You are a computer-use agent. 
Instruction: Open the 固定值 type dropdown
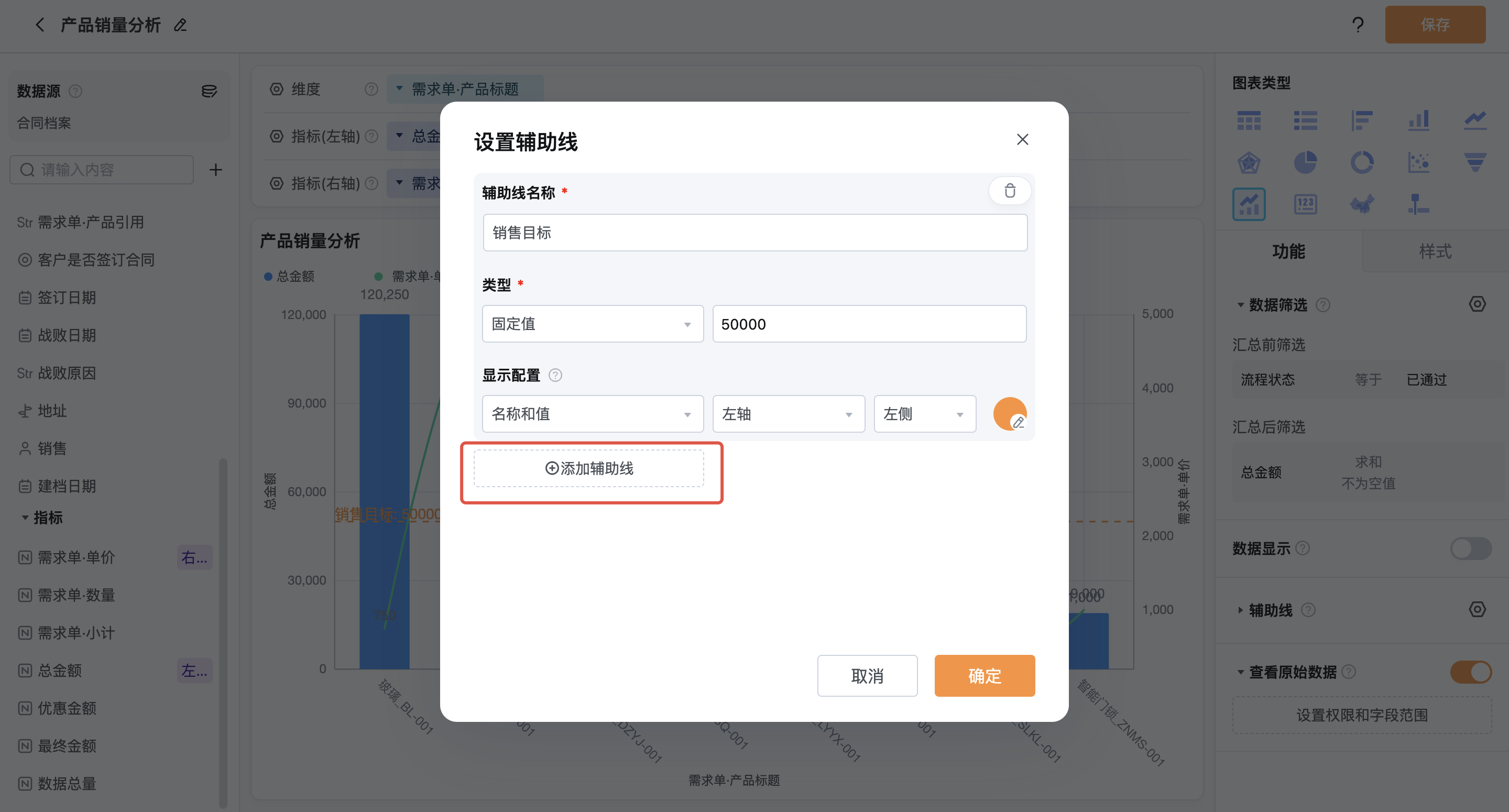pyautogui.click(x=592, y=323)
